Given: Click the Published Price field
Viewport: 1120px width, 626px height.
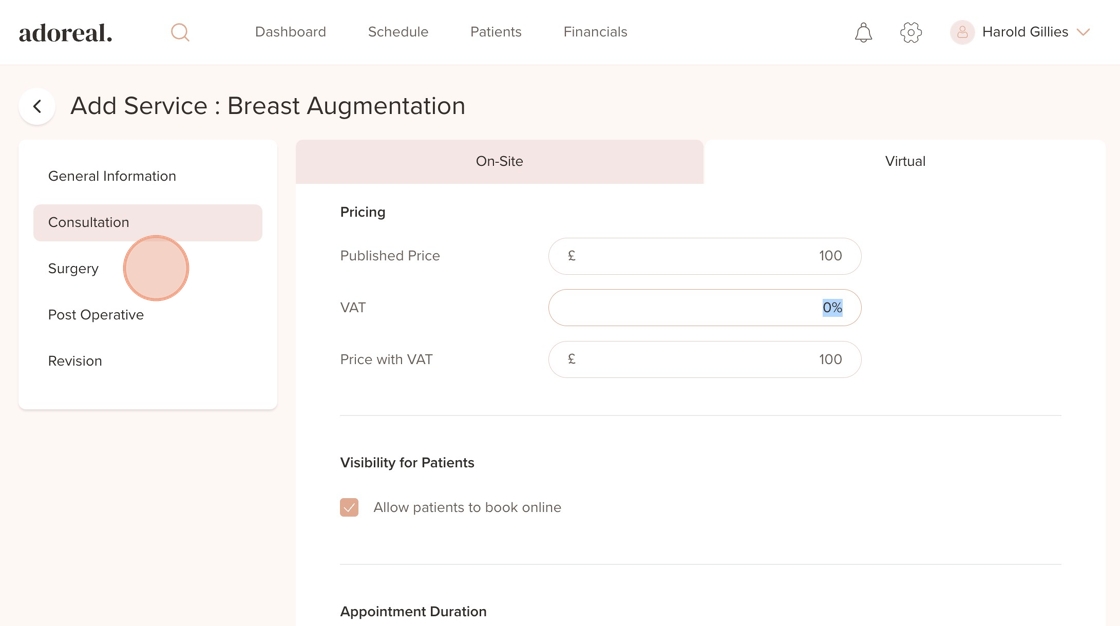Looking at the screenshot, I should coord(704,256).
